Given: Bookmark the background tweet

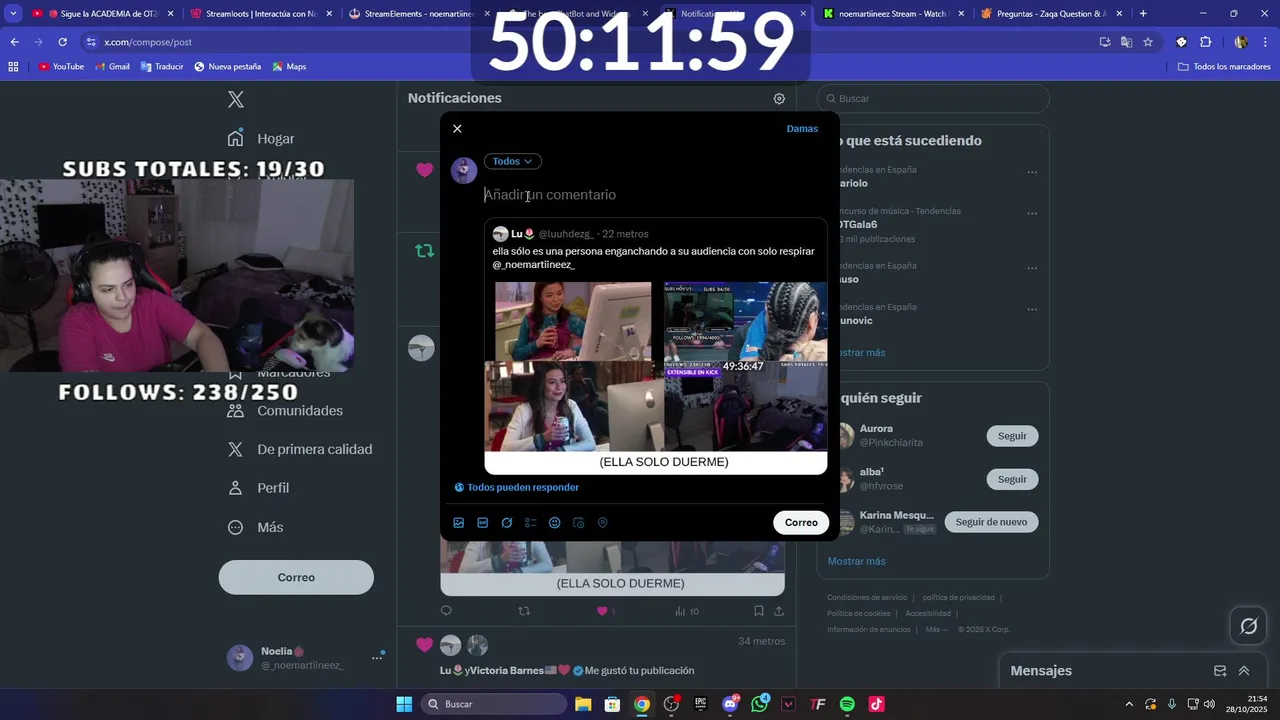Looking at the screenshot, I should (x=758, y=611).
